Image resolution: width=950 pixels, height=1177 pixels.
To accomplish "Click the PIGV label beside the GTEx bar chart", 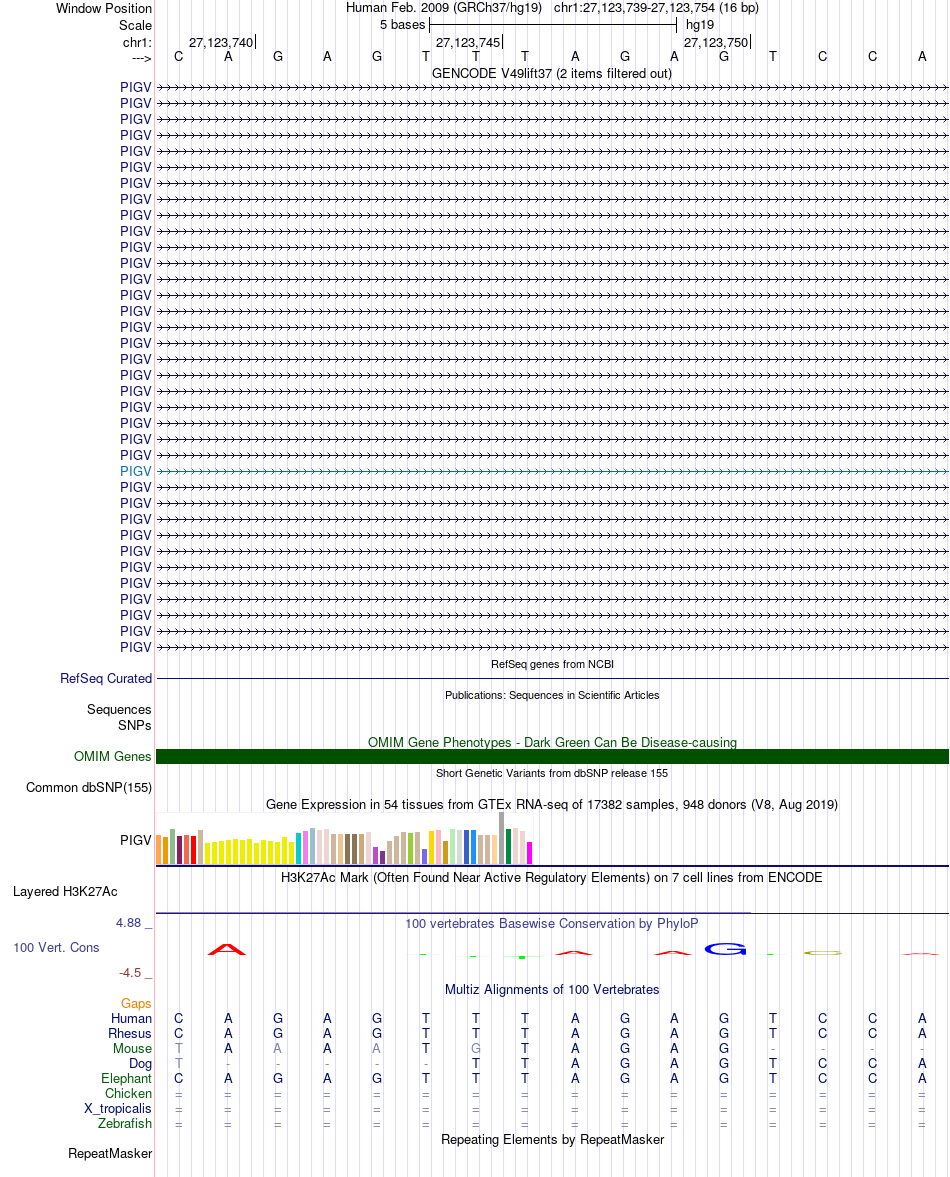I will point(136,841).
